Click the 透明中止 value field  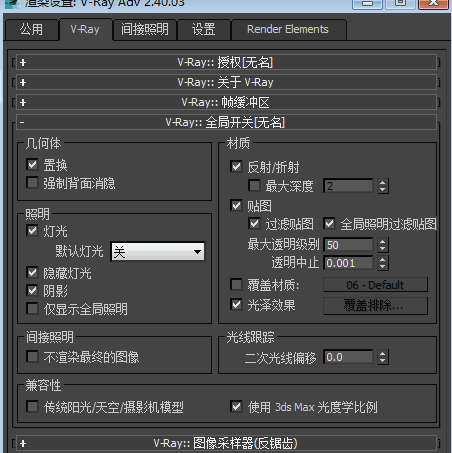[348, 263]
